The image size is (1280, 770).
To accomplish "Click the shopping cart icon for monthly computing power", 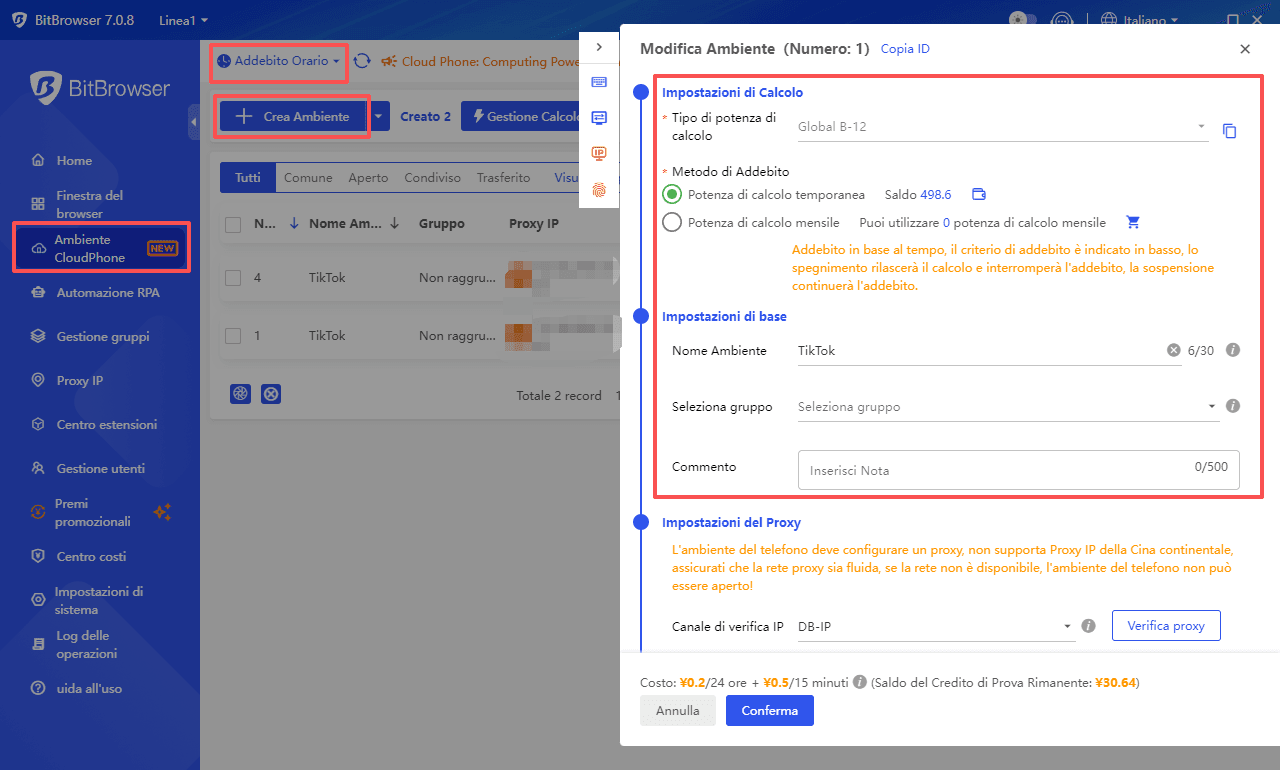I will point(1133,223).
